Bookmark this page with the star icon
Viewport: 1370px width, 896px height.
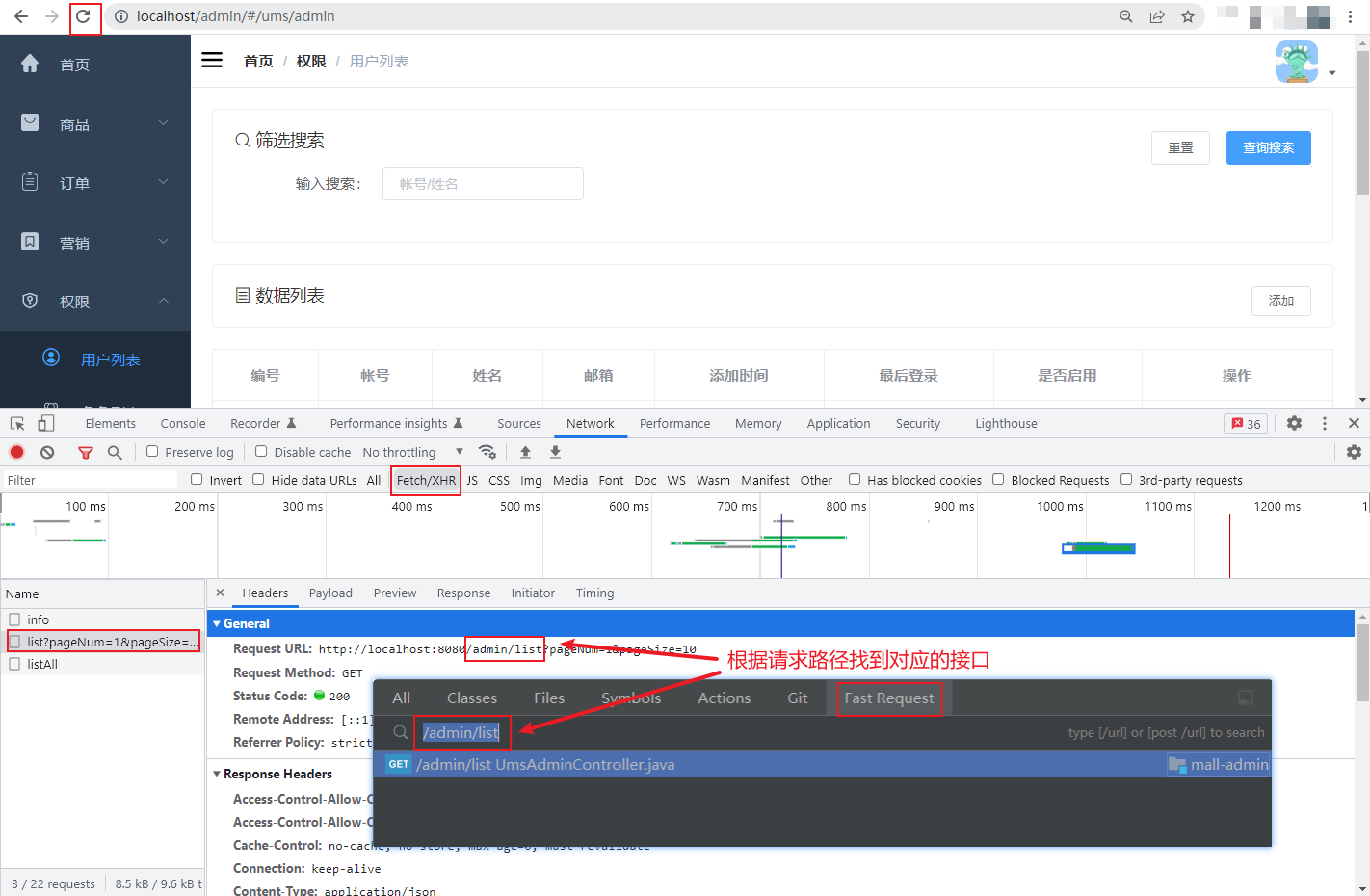pyautogui.click(x=1188, y=16)
